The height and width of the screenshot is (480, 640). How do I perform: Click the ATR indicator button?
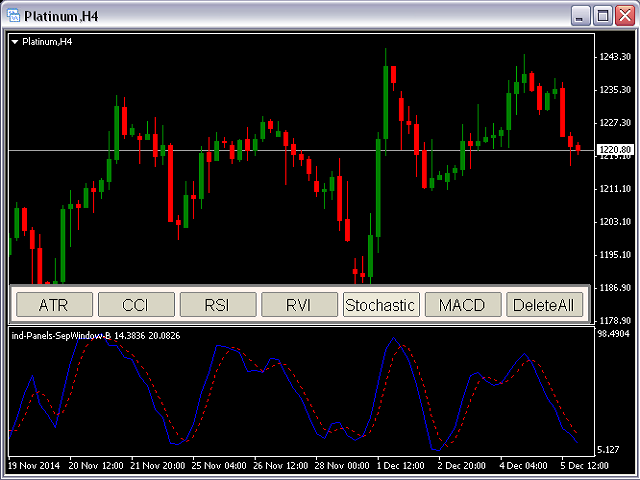[53, 305]
